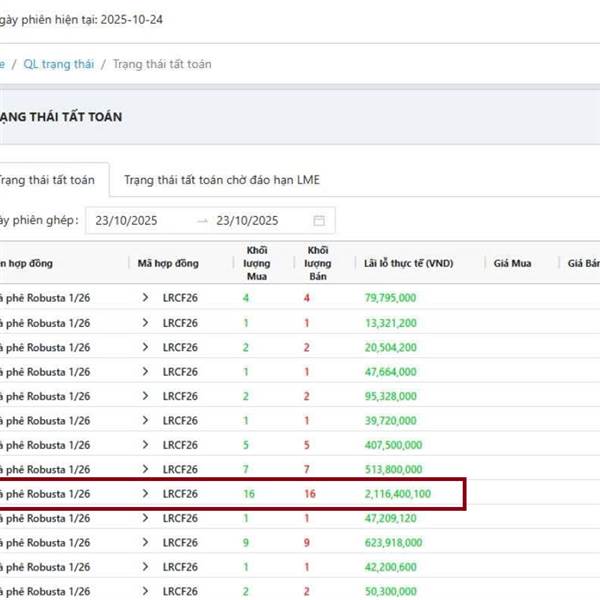Expand the row with profit 623,918,000
Viewport: 600px width, 600px height.
click(145, 543)
